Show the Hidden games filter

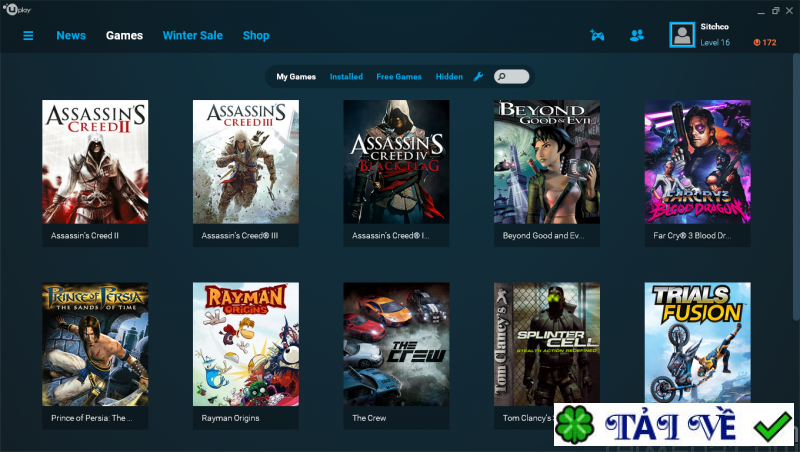(x=449, y=77)
